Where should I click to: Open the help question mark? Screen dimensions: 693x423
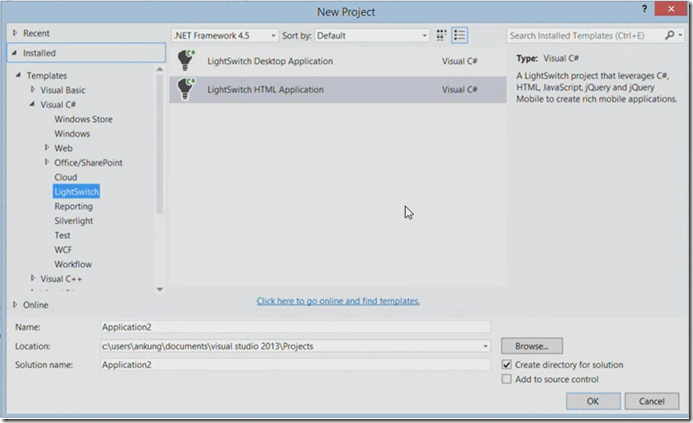[x=644, y=9]
